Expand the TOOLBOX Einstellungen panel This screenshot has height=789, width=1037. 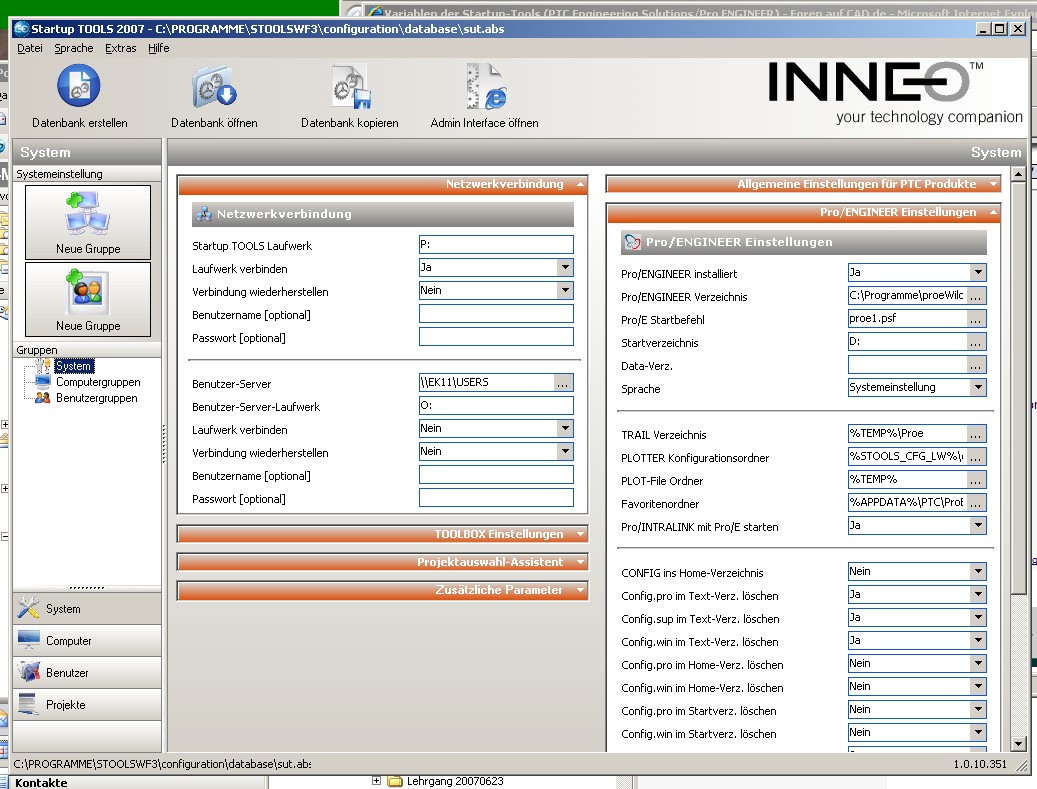580,534
